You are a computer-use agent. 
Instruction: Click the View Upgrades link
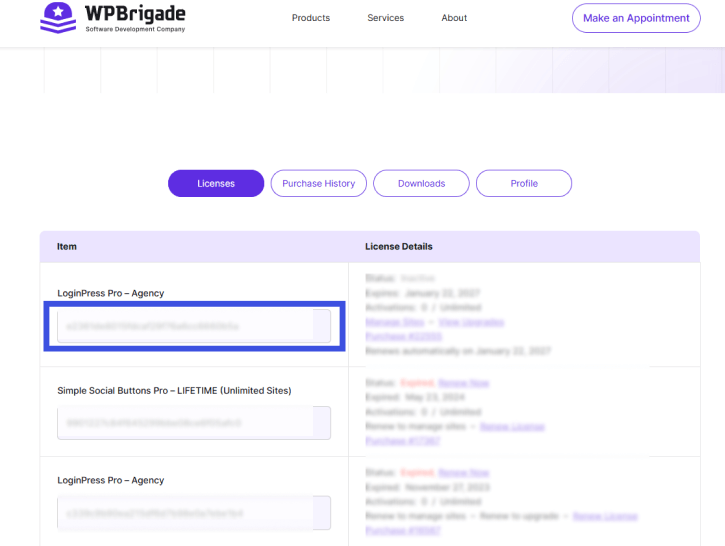(x=470, y=322)
